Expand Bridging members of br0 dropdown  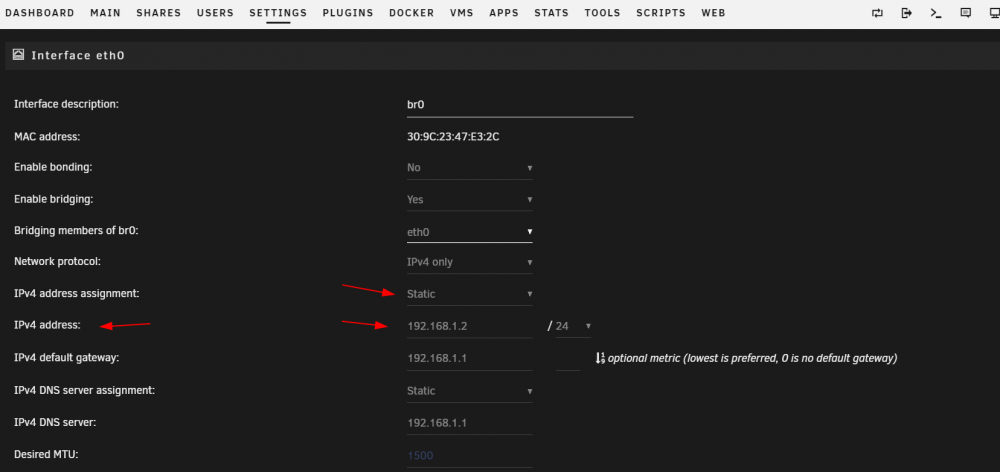tap(469, 232)
